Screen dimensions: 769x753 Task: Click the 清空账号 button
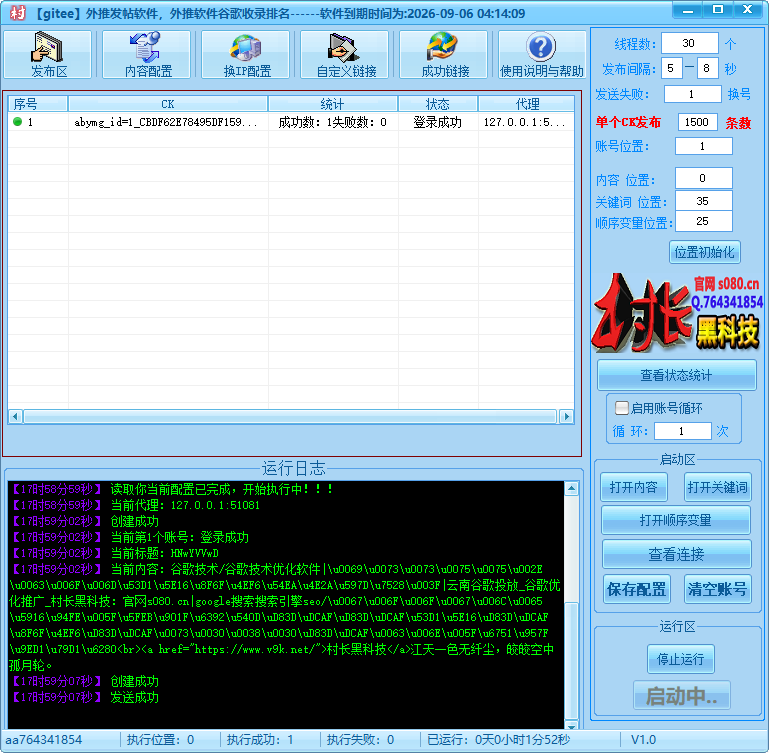coord(718,589)
